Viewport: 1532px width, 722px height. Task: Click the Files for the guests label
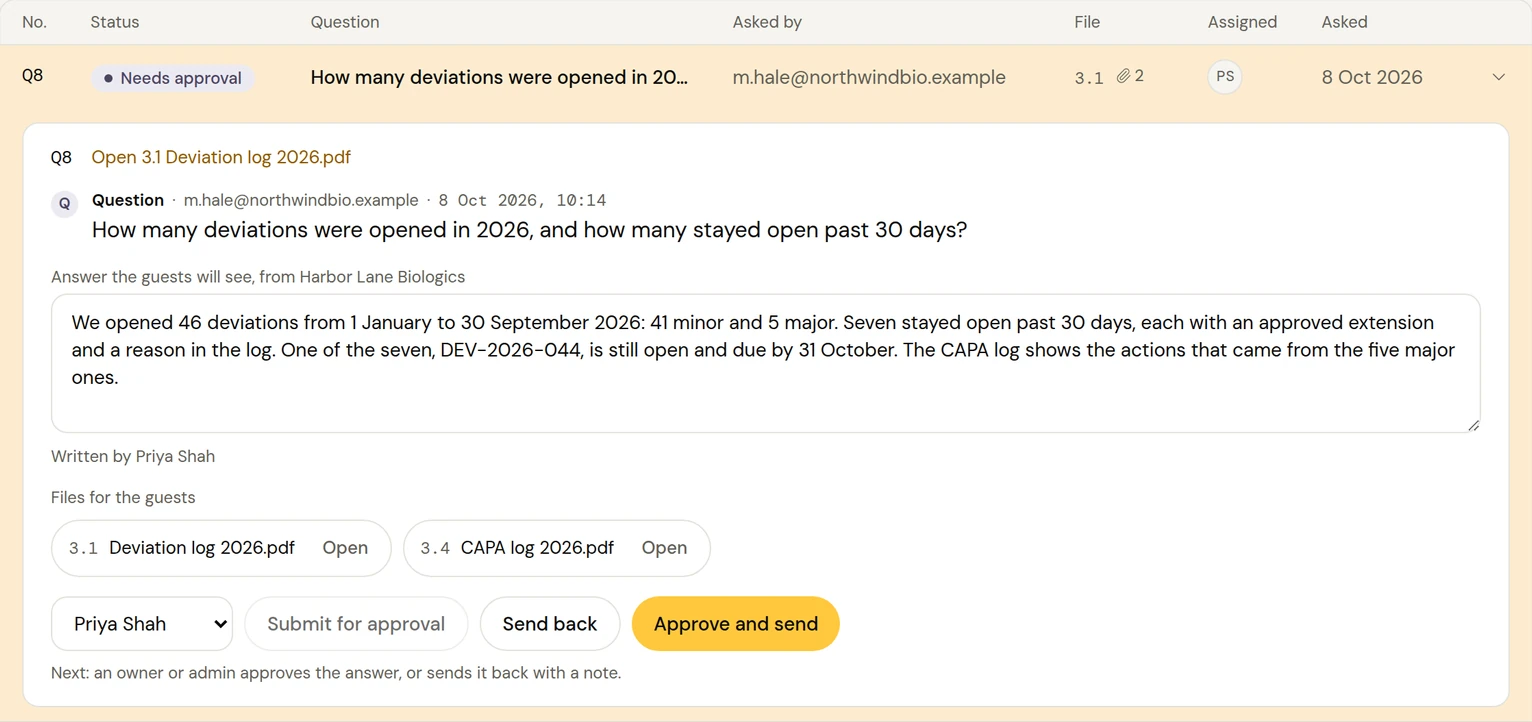click(x=123, y=497)
